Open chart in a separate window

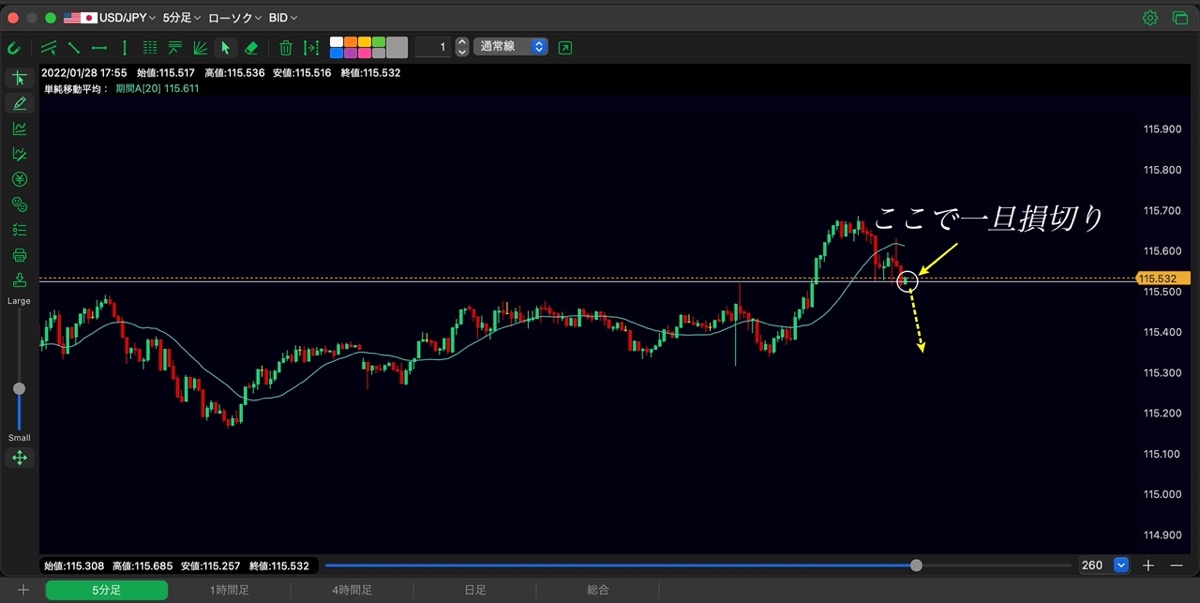click(x=566, y=47)
